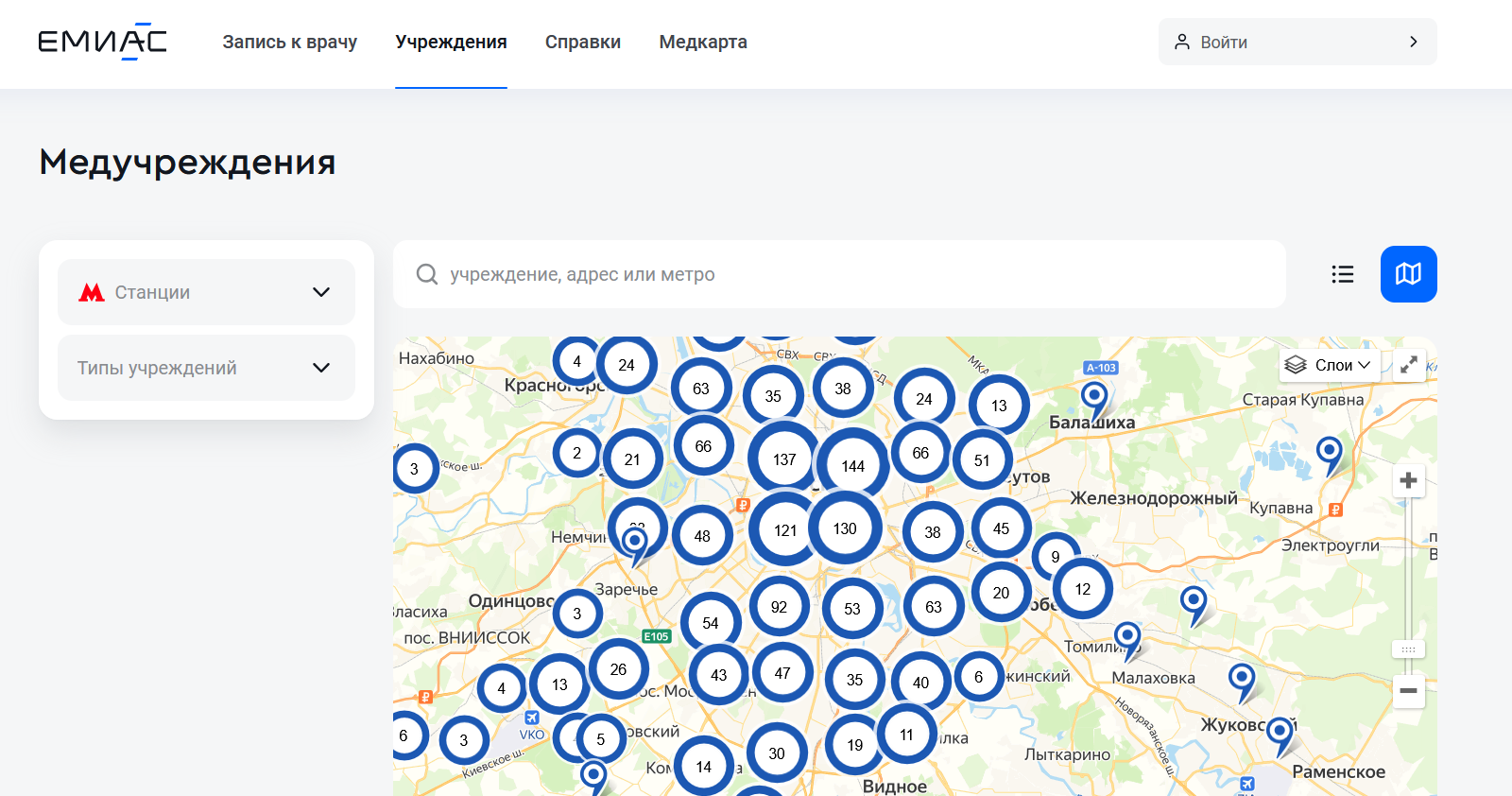Open cluster marker 48
This screenshot has height=796, width=1512.
[x=702, y=536]
